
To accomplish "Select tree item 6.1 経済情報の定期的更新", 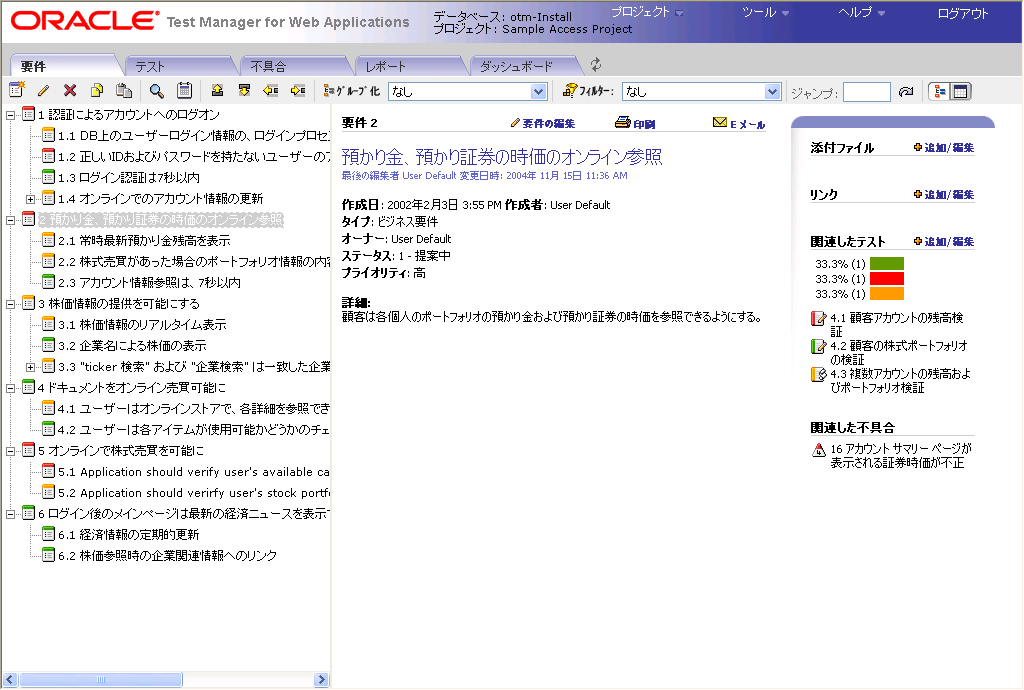I will 128,535.
